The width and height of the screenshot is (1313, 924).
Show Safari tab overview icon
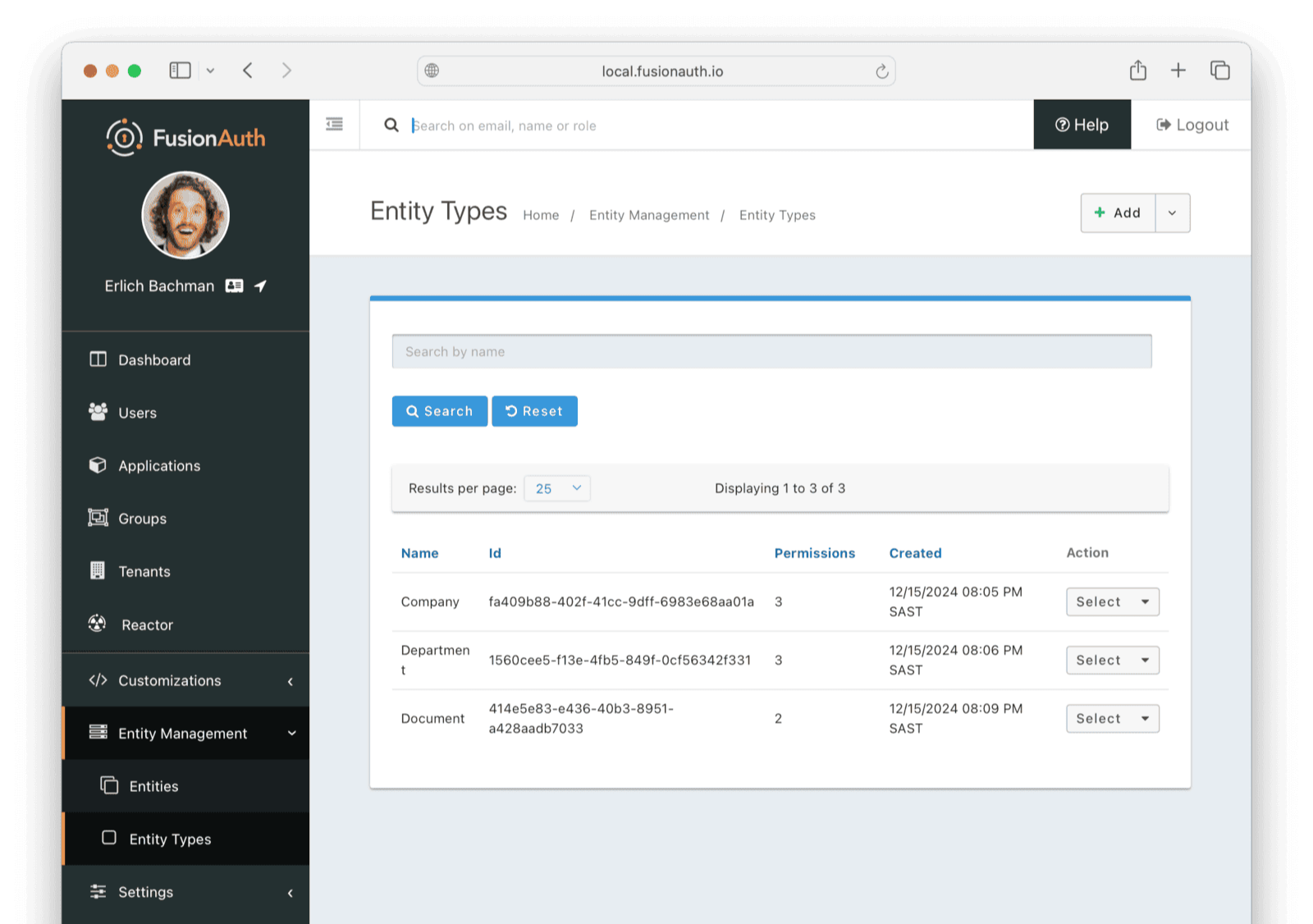[x=1219, y=71]
